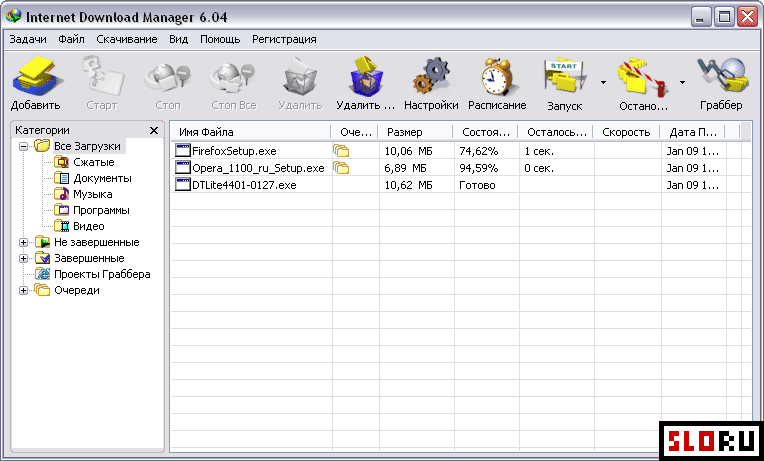Sort by the Размер column header

point(416,132)
